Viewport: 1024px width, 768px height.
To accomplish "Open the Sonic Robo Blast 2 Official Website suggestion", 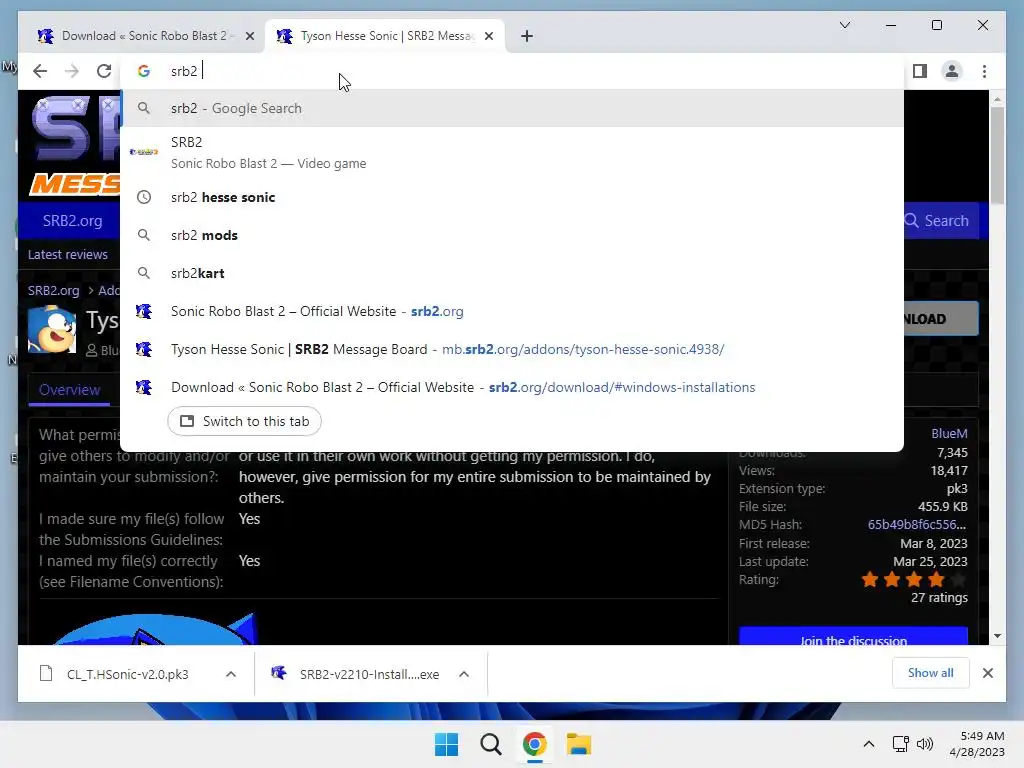I will 512,312.
